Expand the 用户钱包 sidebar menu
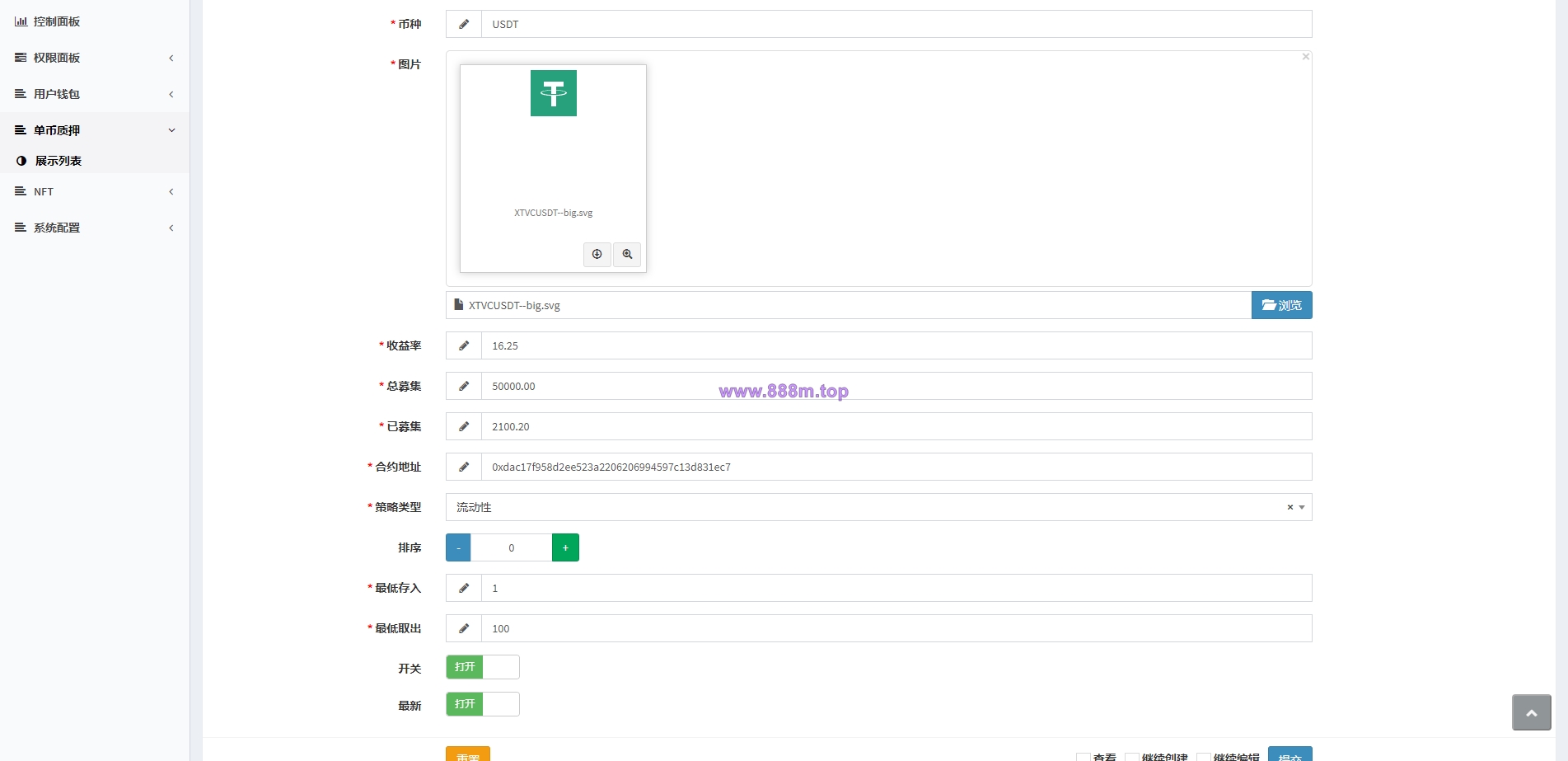Viewport: 1568px width, 761px height. [x=95, y=94]
